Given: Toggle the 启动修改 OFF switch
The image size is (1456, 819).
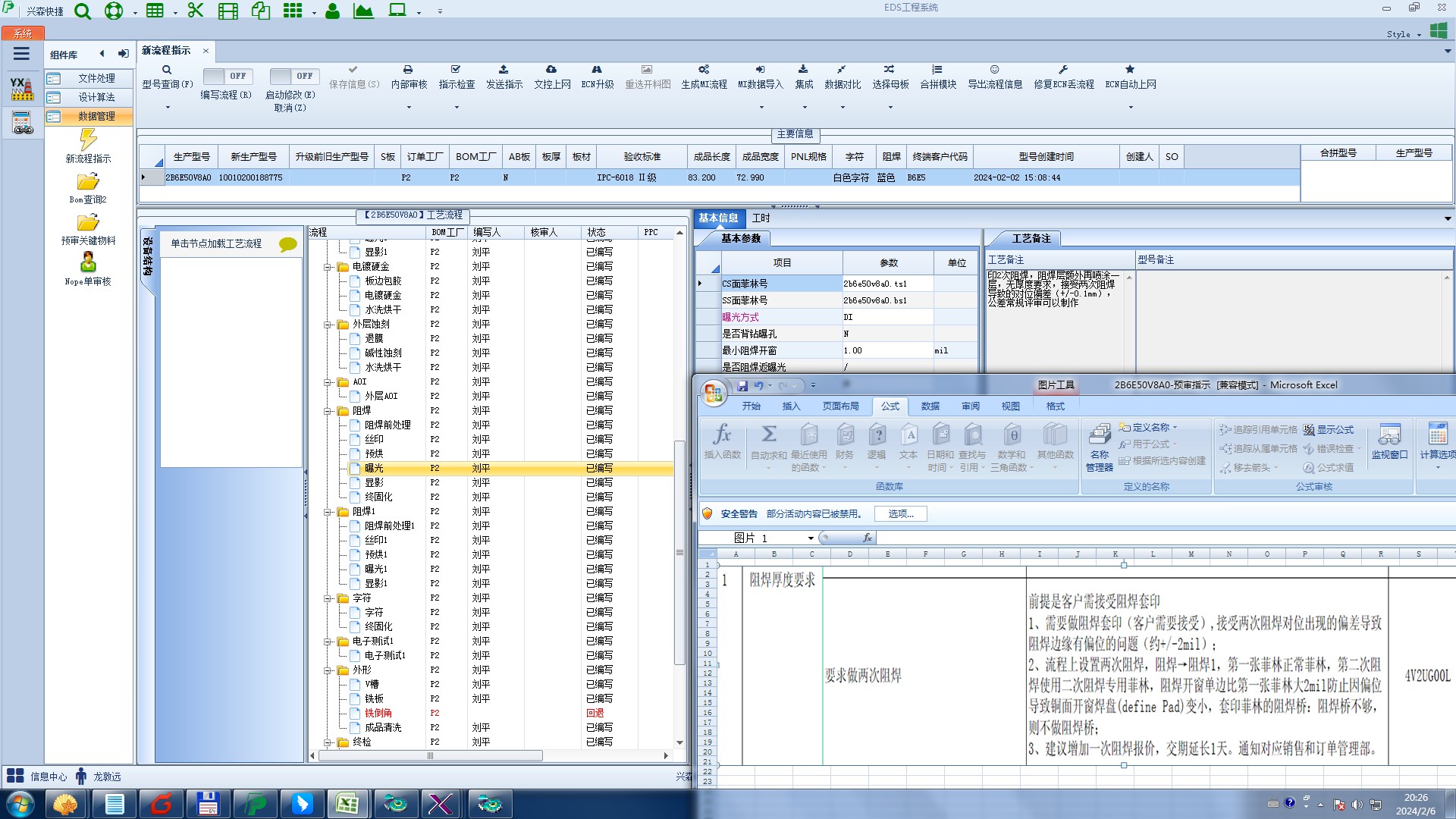Looking at the screenshot, I should point(293,76).
